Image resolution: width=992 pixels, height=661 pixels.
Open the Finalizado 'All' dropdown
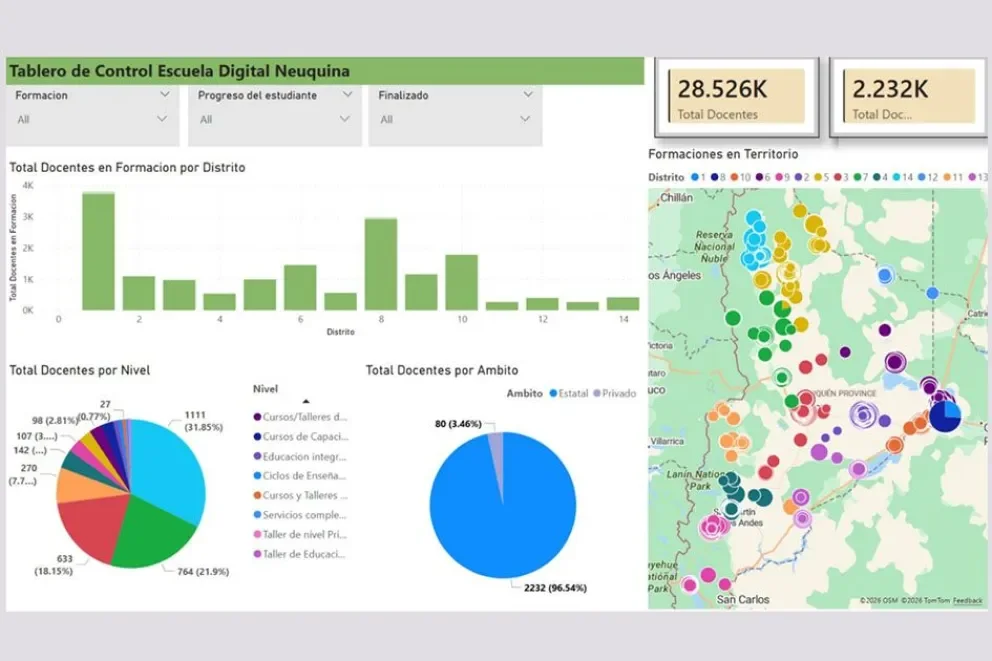pos(455,119)
